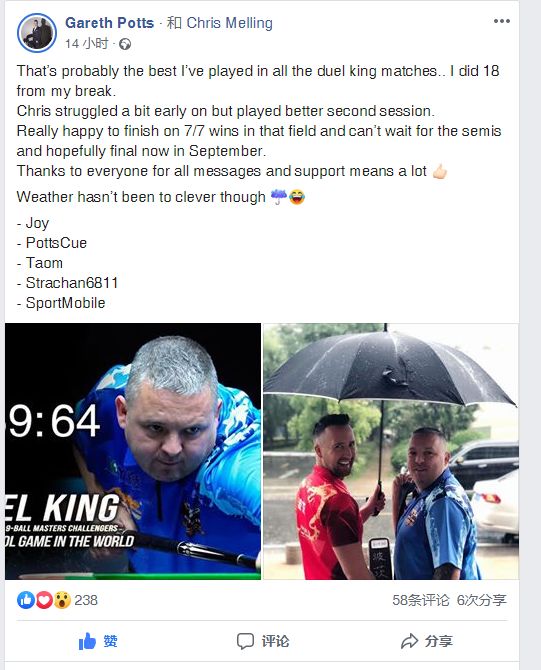Click the wow face reaction icon
This screenshot has width=541, height=670.
pyautogui.click(x=62, y=600)
